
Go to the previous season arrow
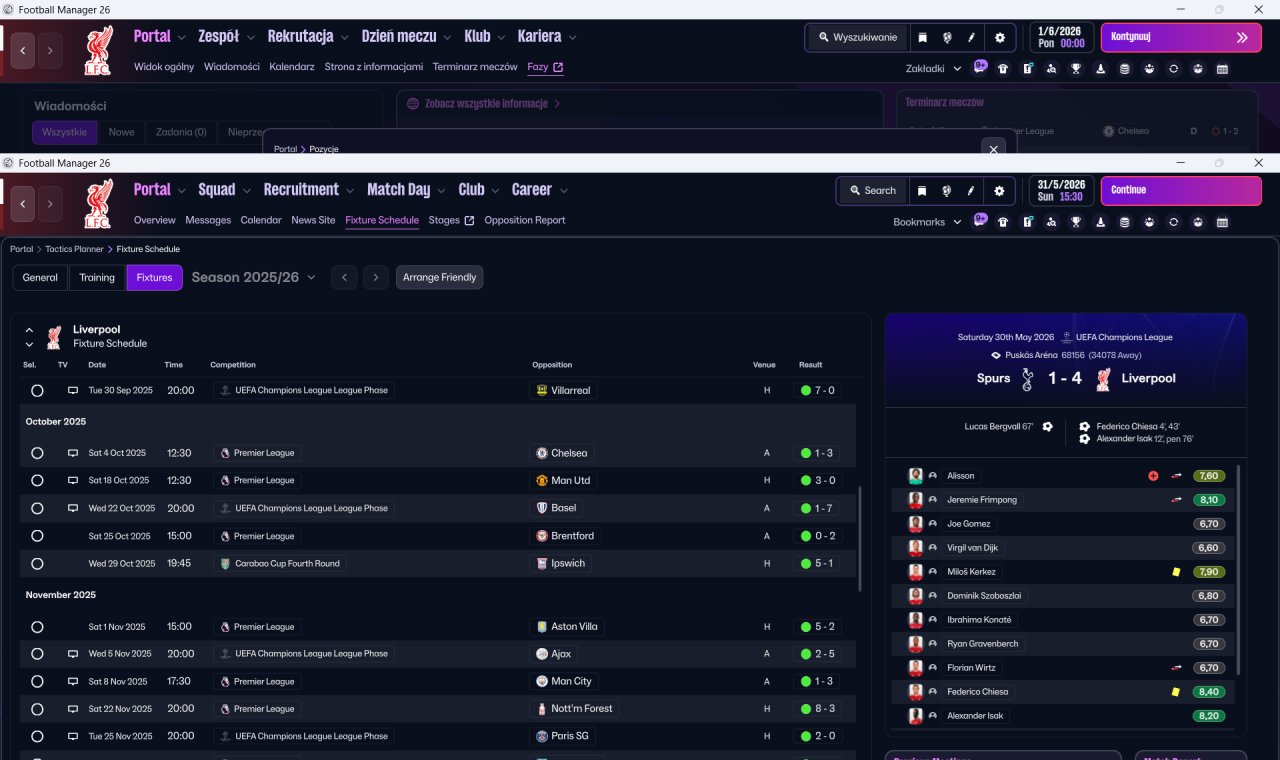click(343, 278)
